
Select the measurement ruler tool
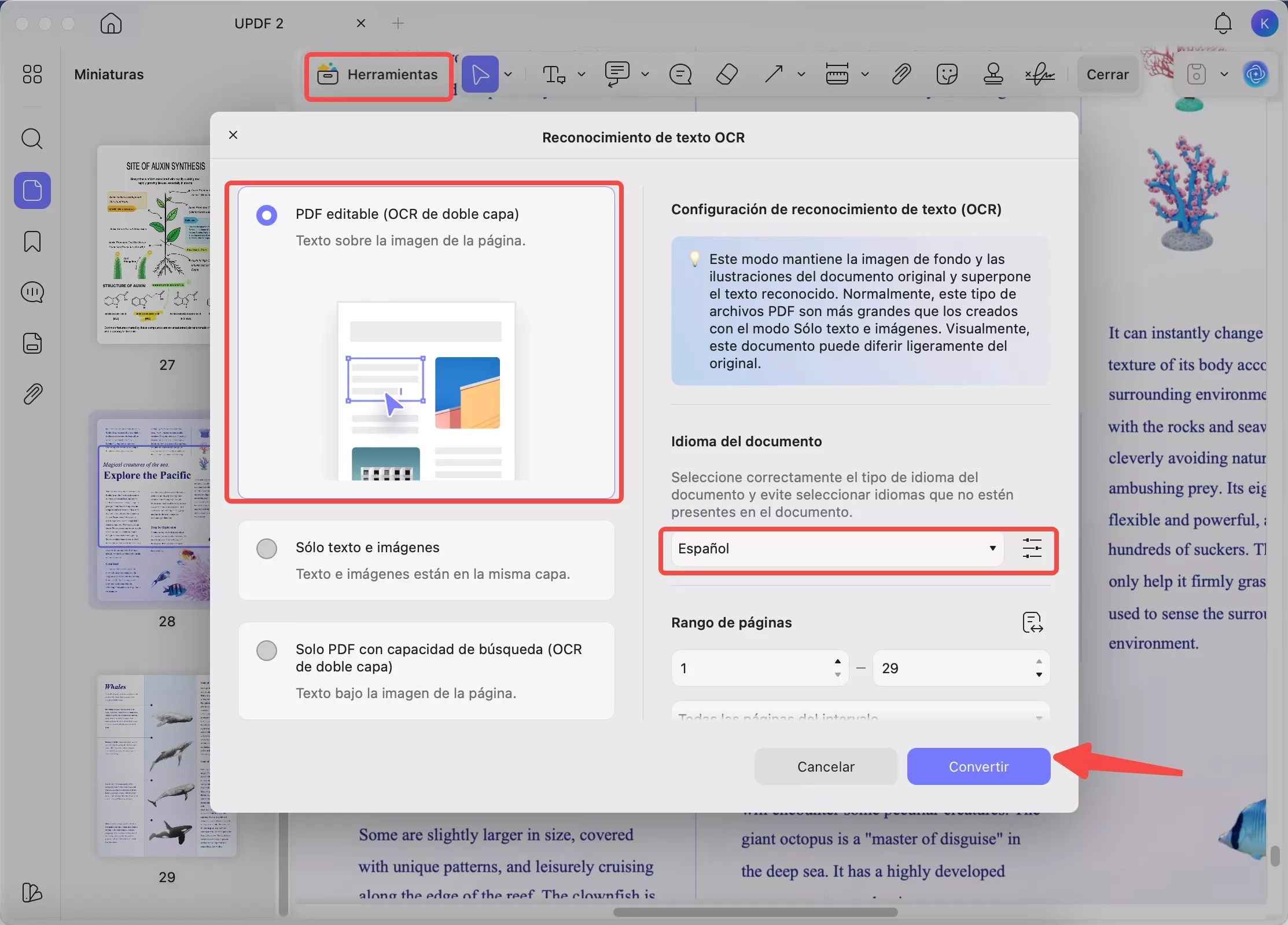(x=837, y=74)
